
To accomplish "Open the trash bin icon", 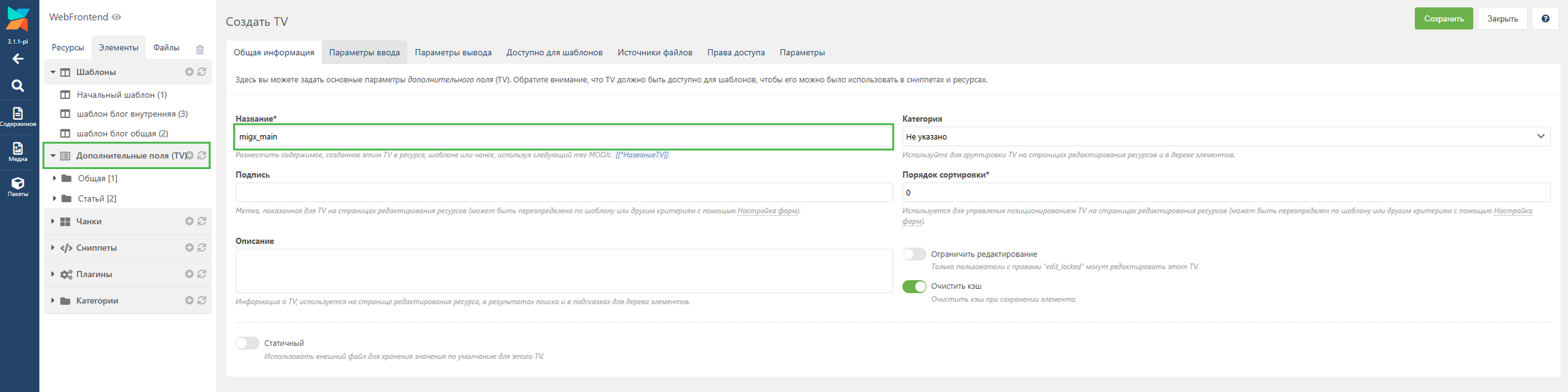I will pos(200,49).
